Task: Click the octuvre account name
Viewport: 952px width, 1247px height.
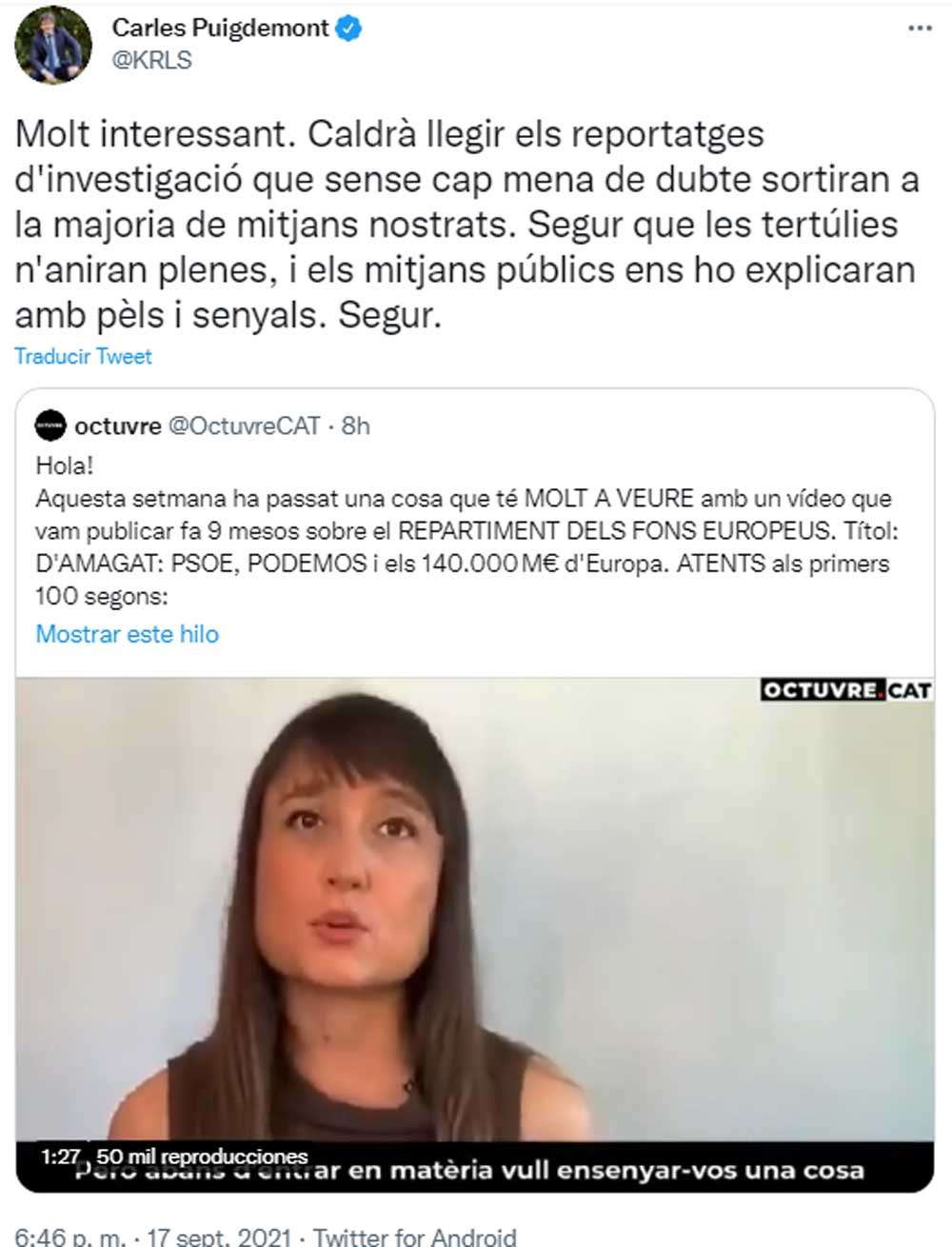Action: click(x=118, y=426)
